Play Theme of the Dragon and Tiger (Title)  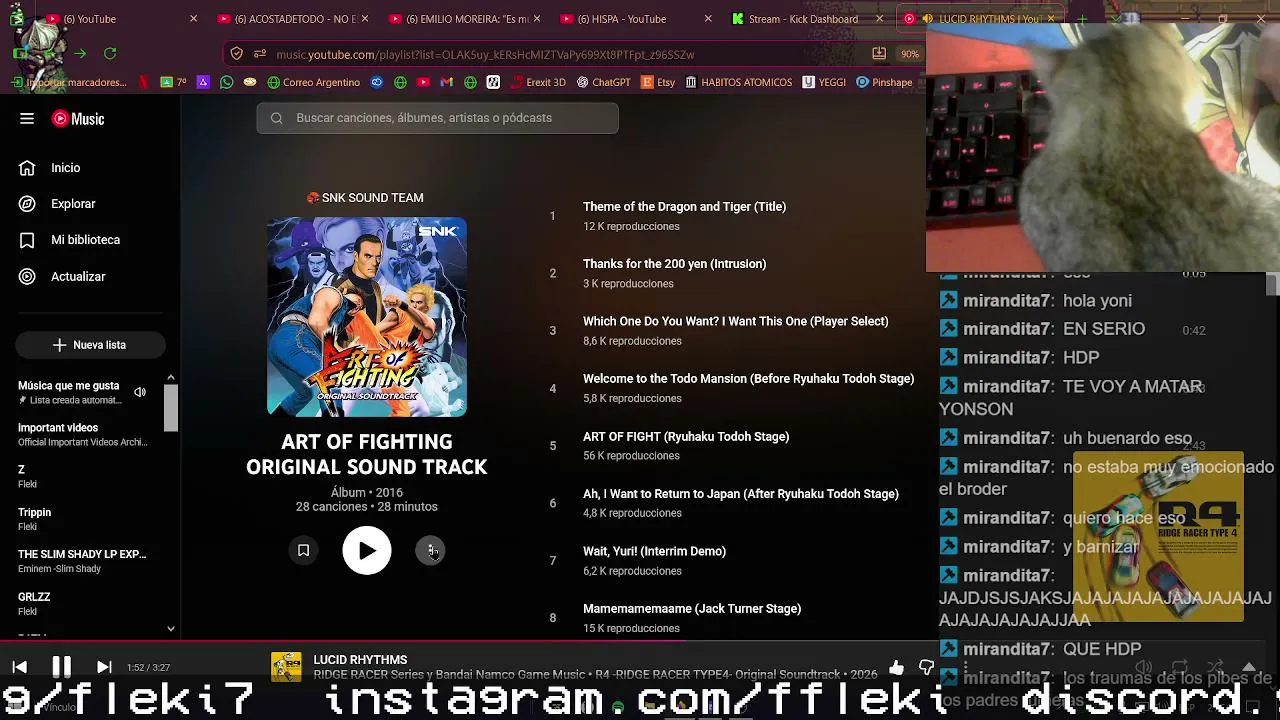tap(684, 207)
